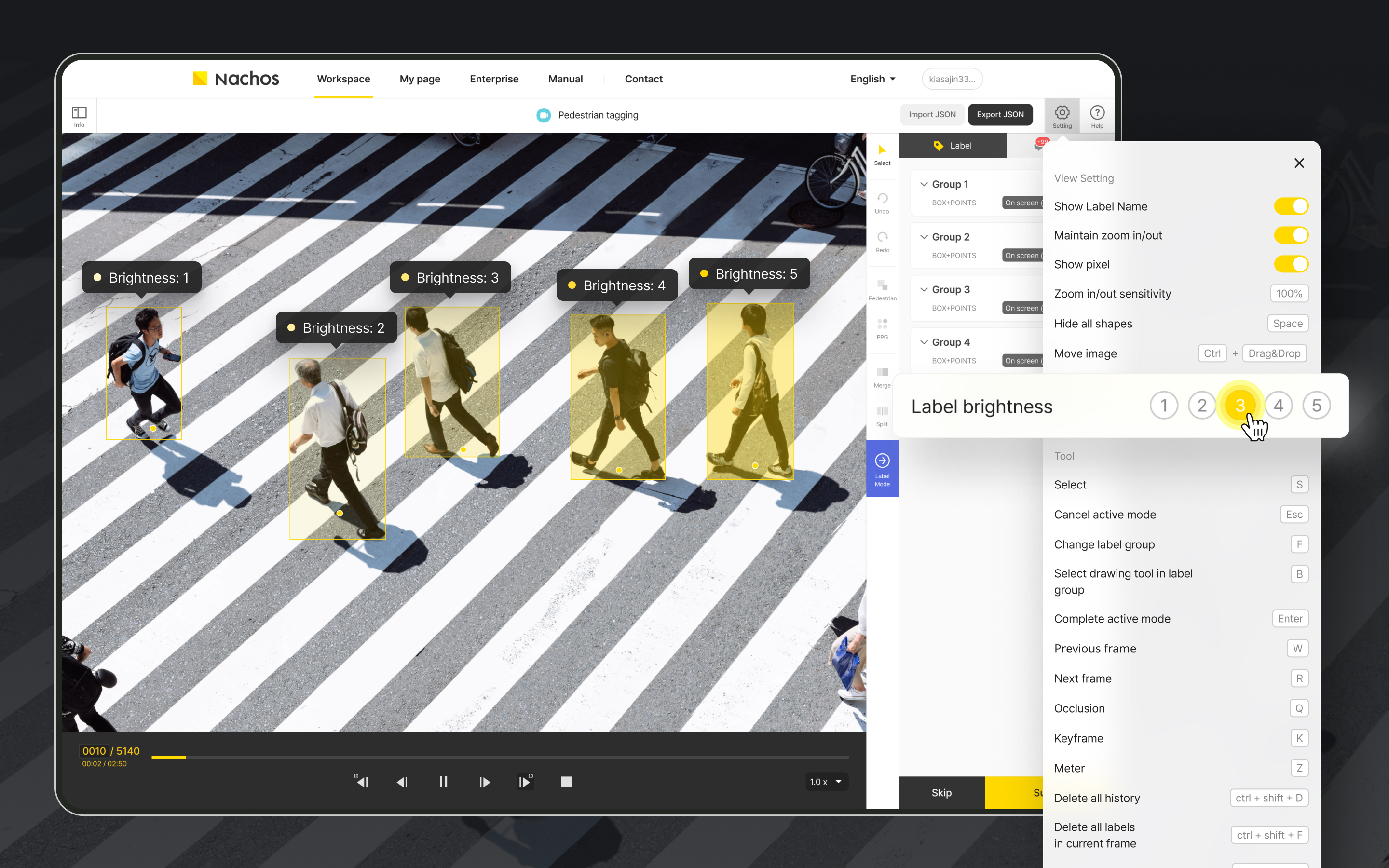Click the S shortcut key for Select

pos(1299,485)
